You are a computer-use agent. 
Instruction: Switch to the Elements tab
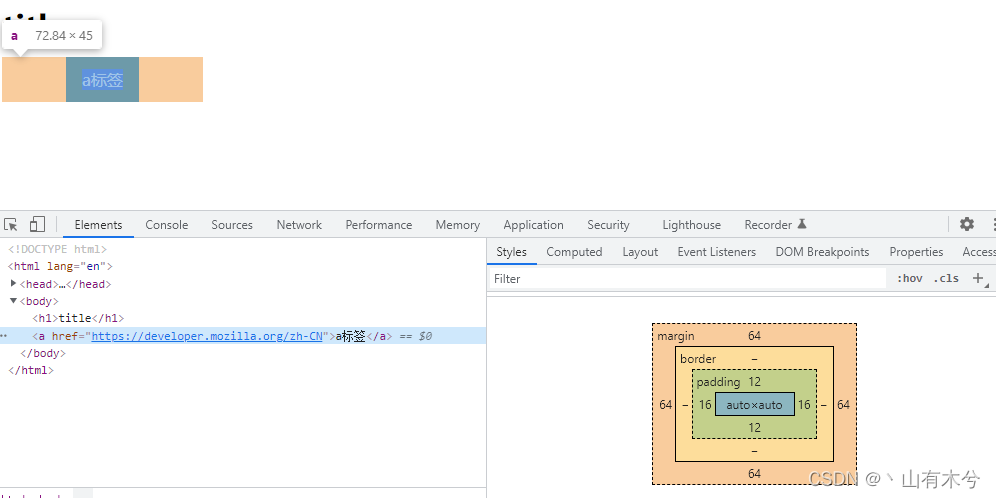pyautogui.click(x=98, y=225)
